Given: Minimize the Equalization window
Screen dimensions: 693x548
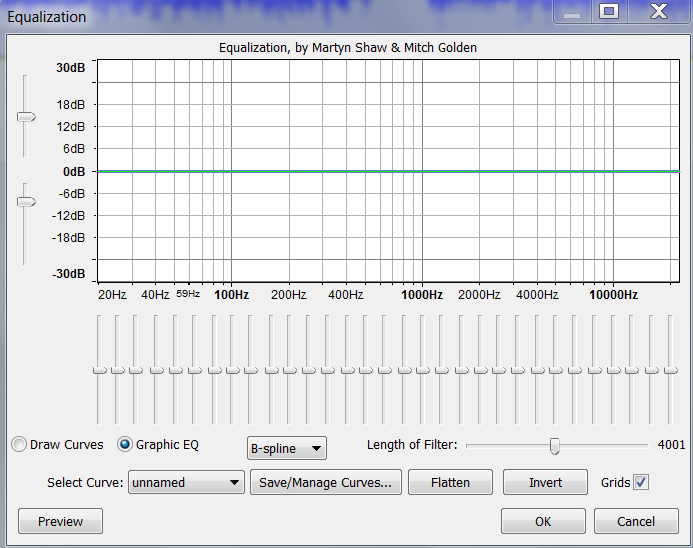Looking at the screenshot, I should (572, 11).
